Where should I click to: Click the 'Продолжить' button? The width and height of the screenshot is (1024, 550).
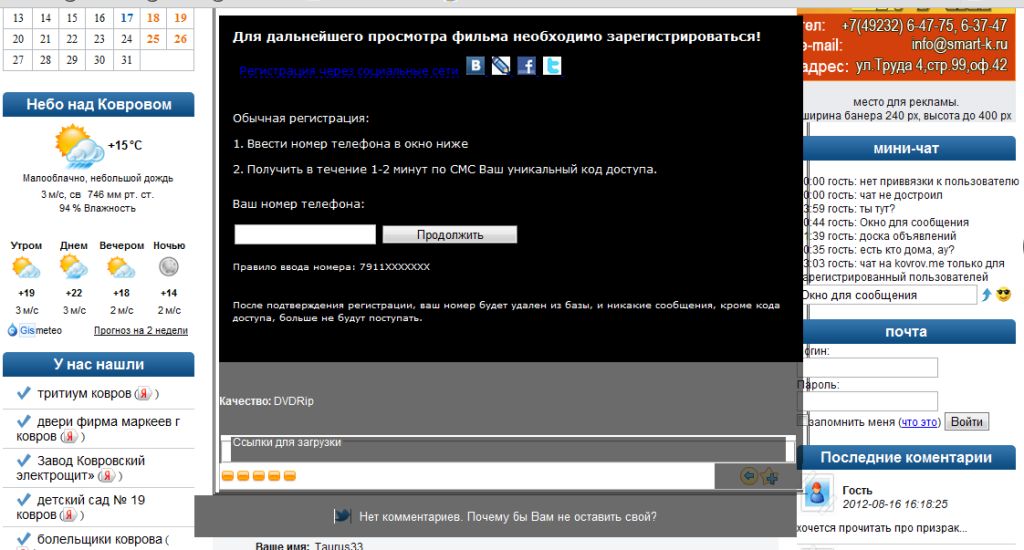[x=449, y=235]
